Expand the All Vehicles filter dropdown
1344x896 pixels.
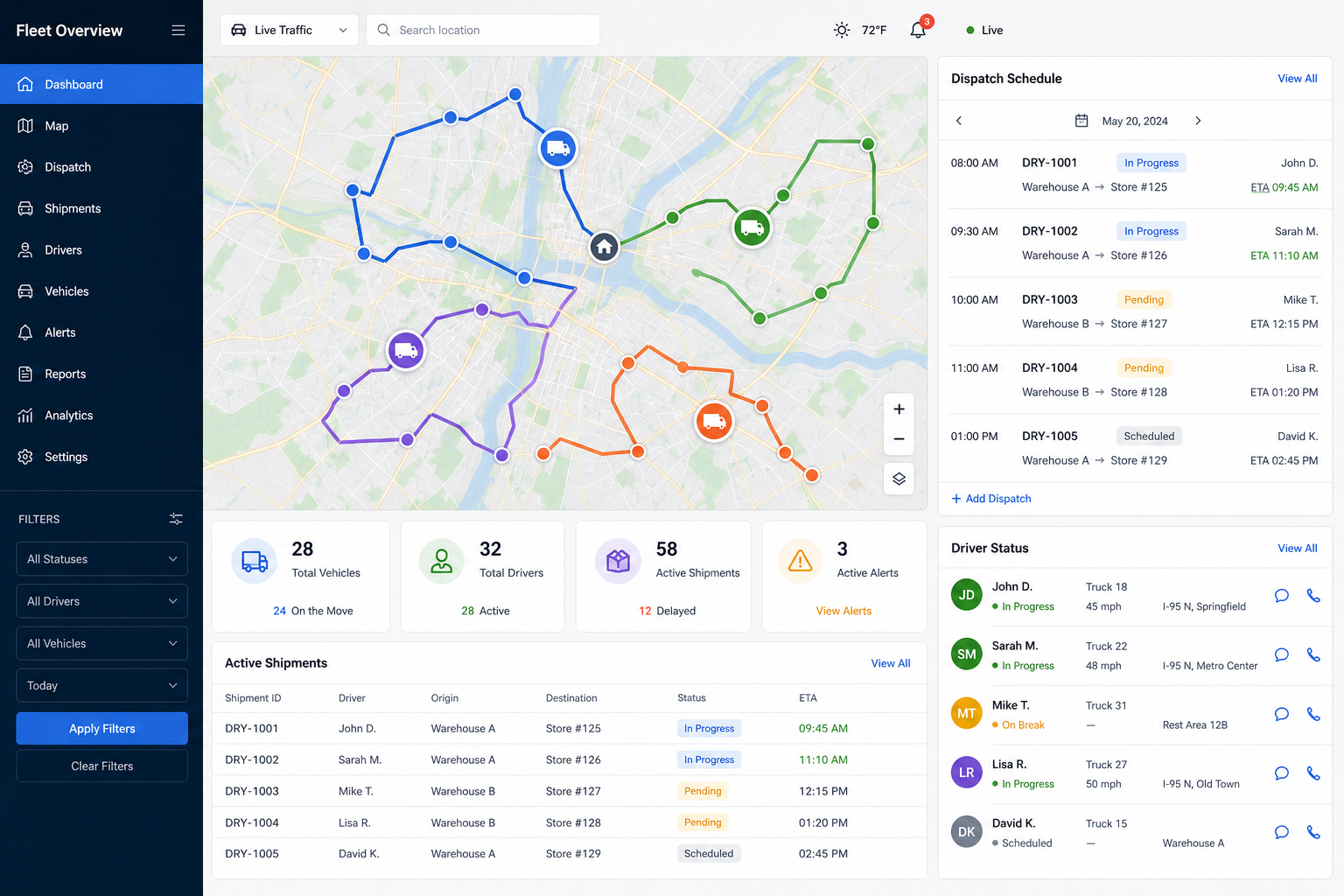point(101,643)
